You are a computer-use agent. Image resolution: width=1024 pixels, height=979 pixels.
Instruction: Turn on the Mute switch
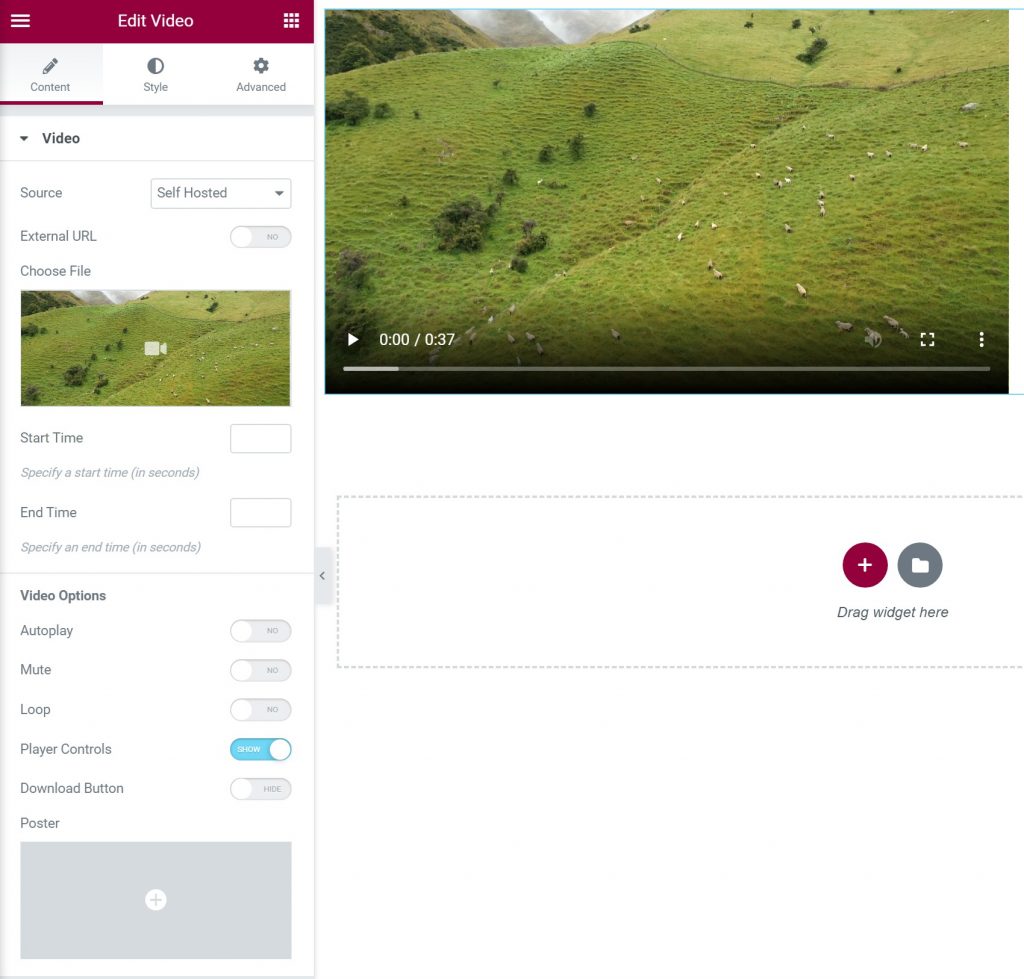260,670
